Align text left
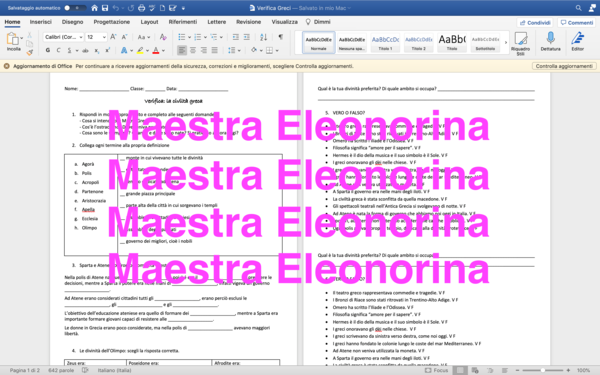The height and width of the screenshot is (375, 600). [x=182, y=50]
